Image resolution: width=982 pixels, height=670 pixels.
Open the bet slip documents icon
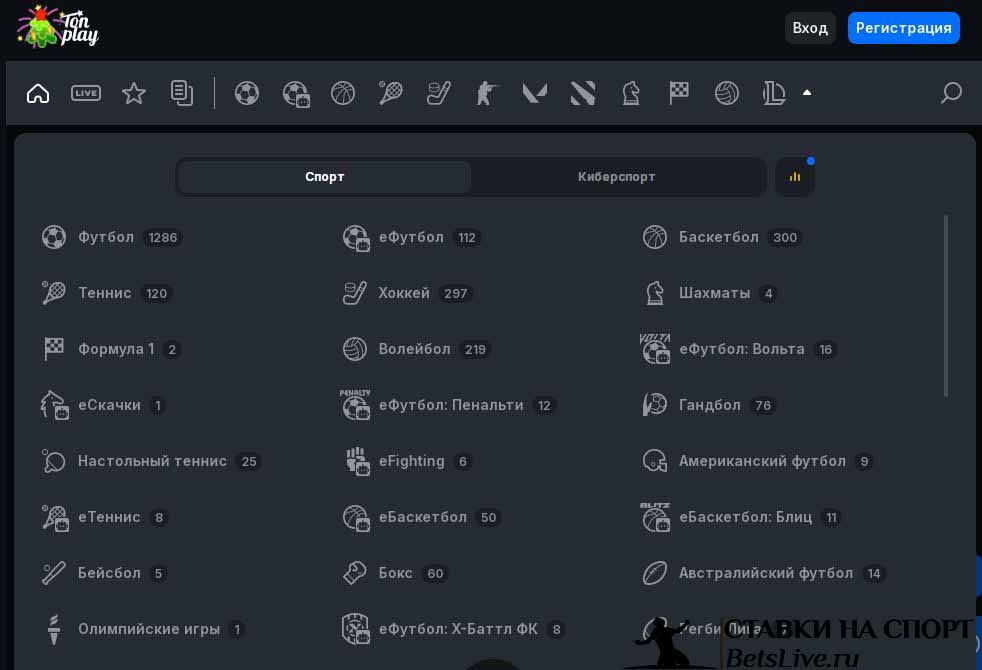[x=182, y=93]
